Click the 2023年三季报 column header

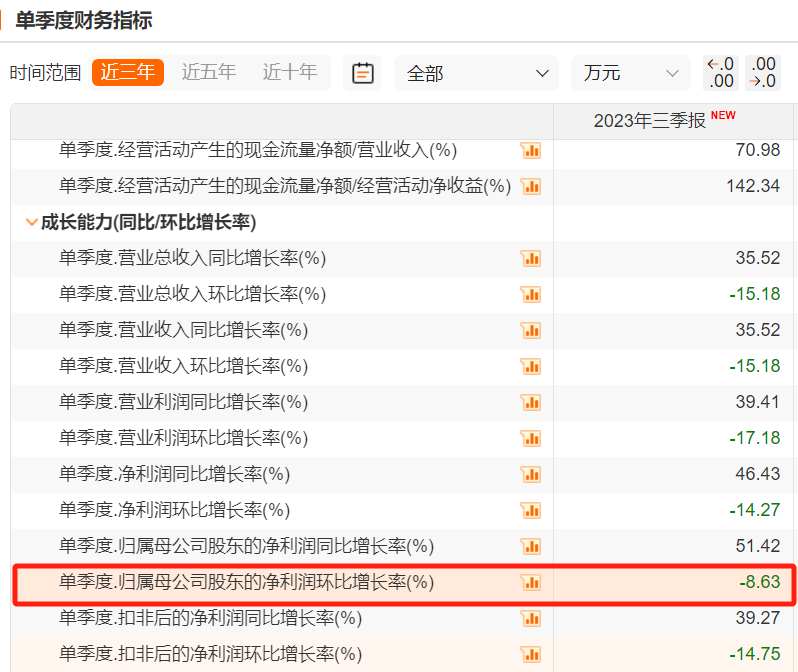[x=649, y=121]
